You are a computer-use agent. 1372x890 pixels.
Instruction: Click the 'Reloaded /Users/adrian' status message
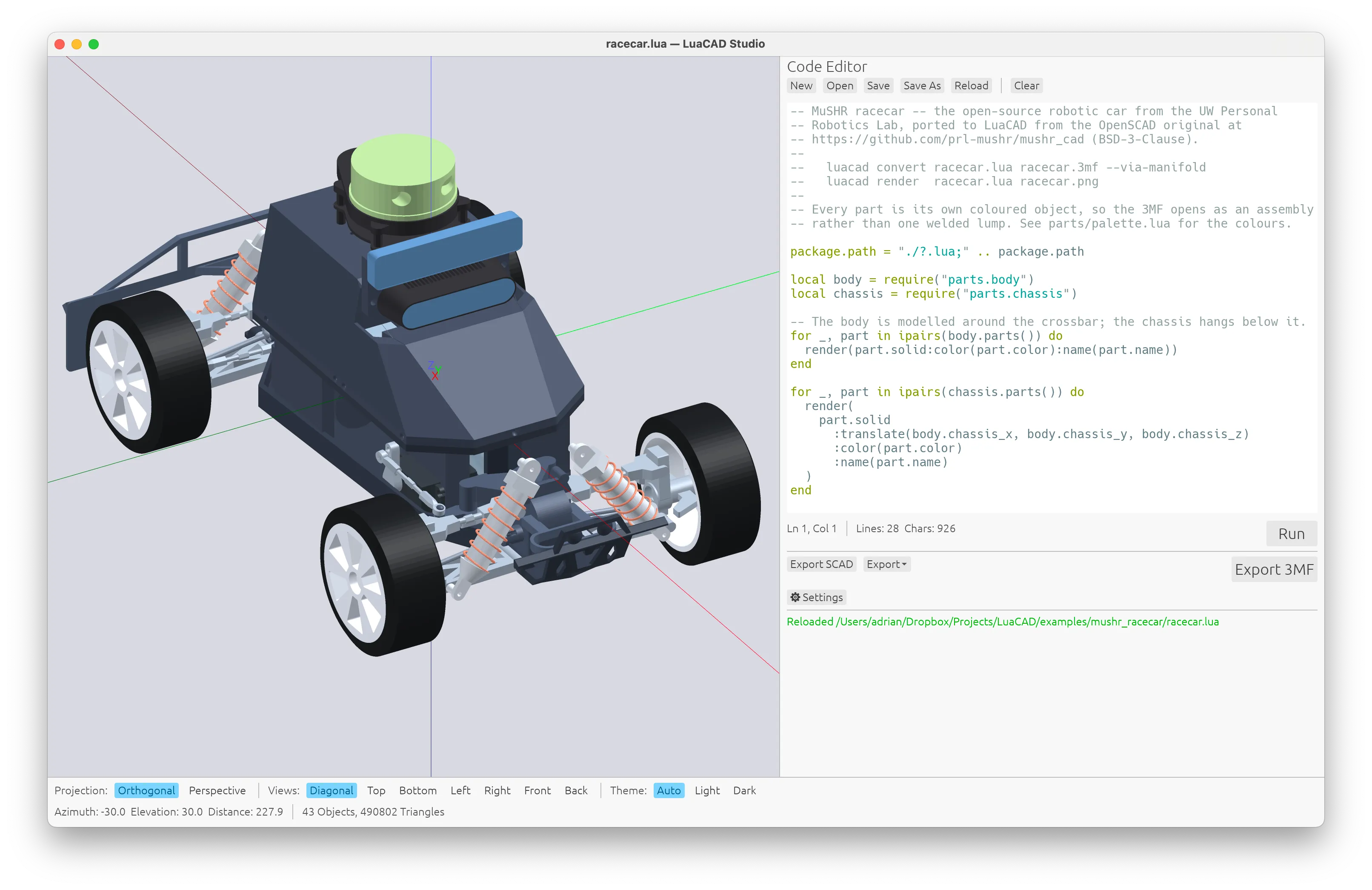(1003, 622)
